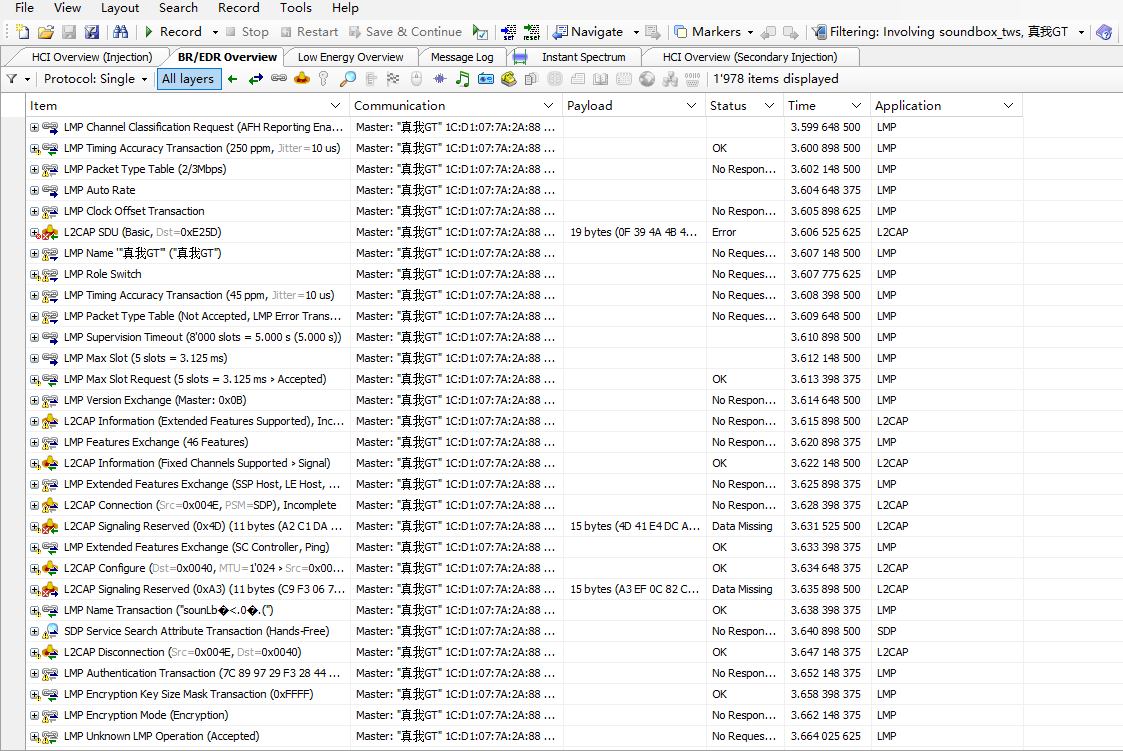Viewport: 1123px width, 751px height.
Task: Toggle the All layers button
Action: [x=188, y=79]
